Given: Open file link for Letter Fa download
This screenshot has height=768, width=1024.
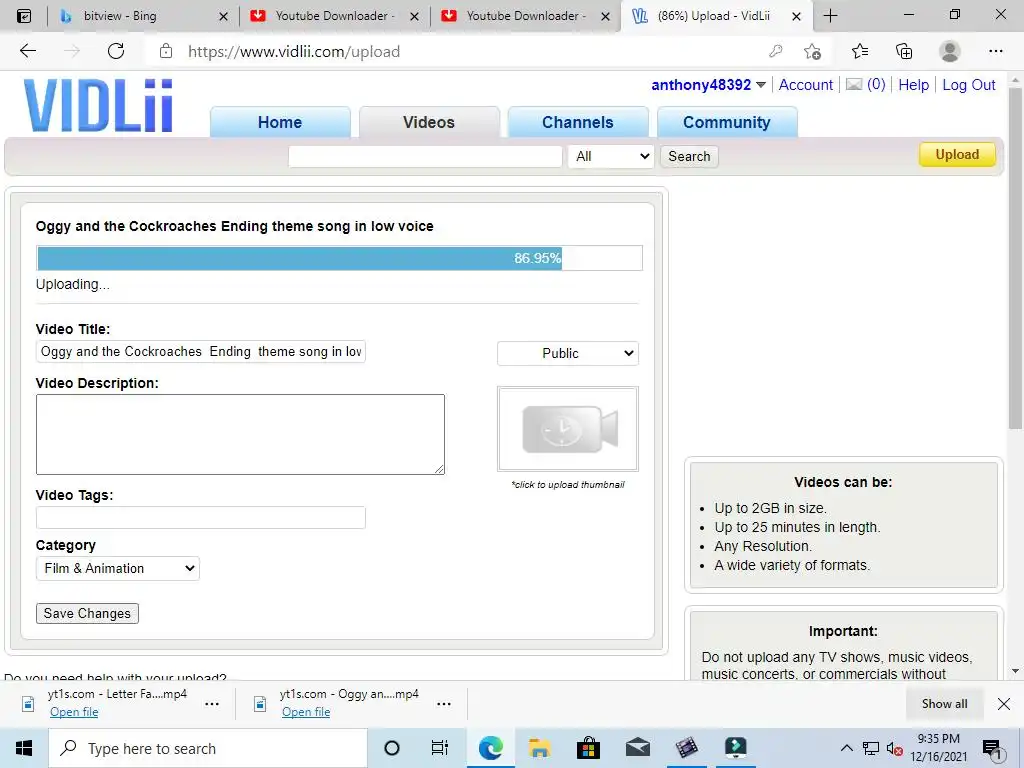Looking at the screenshot, I should click(74, 712).
